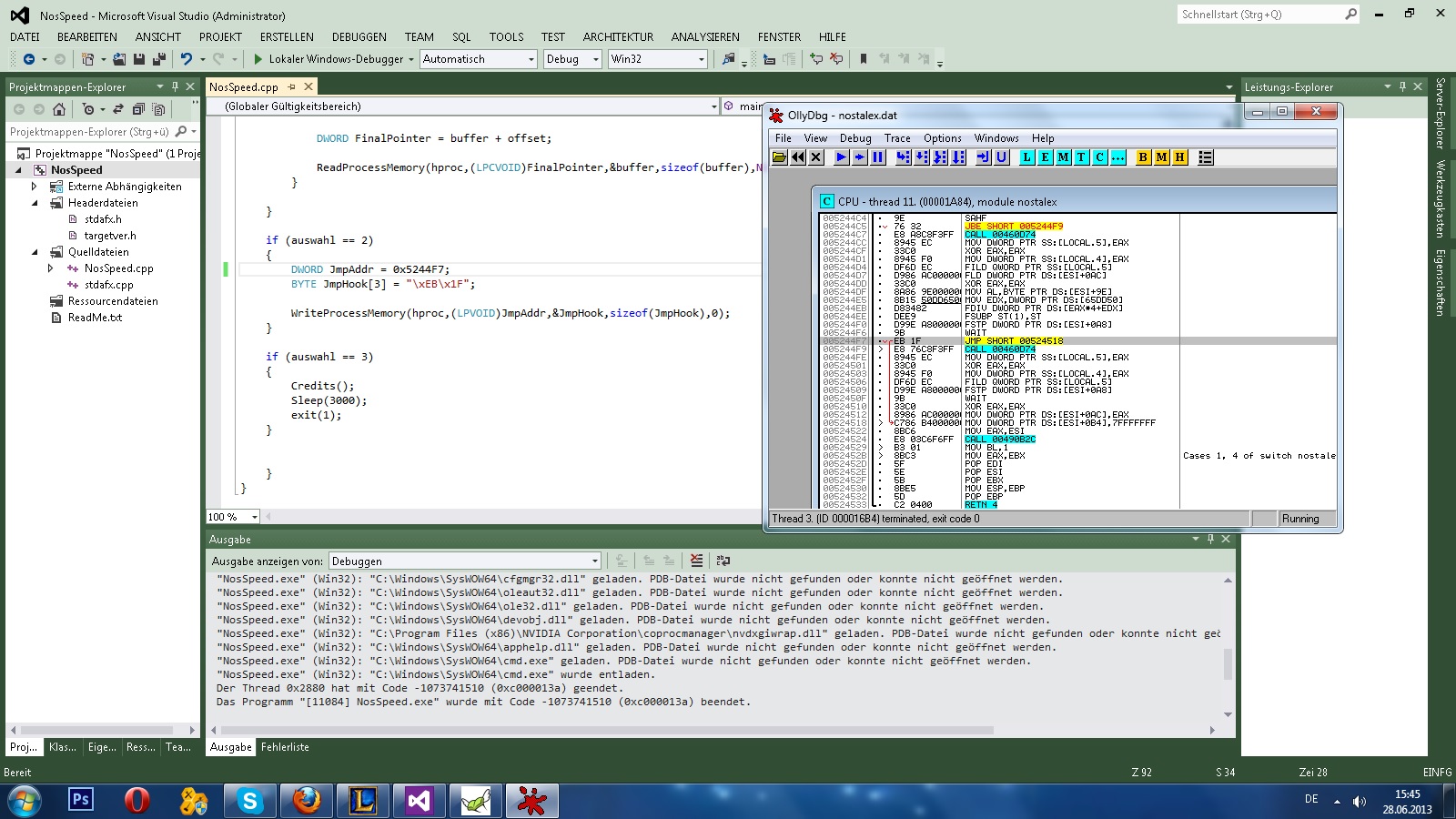The image size is (1456, 819).
Task: Open the OllyDbg Memory map (M) window
Action: (x=1063, y=157)
